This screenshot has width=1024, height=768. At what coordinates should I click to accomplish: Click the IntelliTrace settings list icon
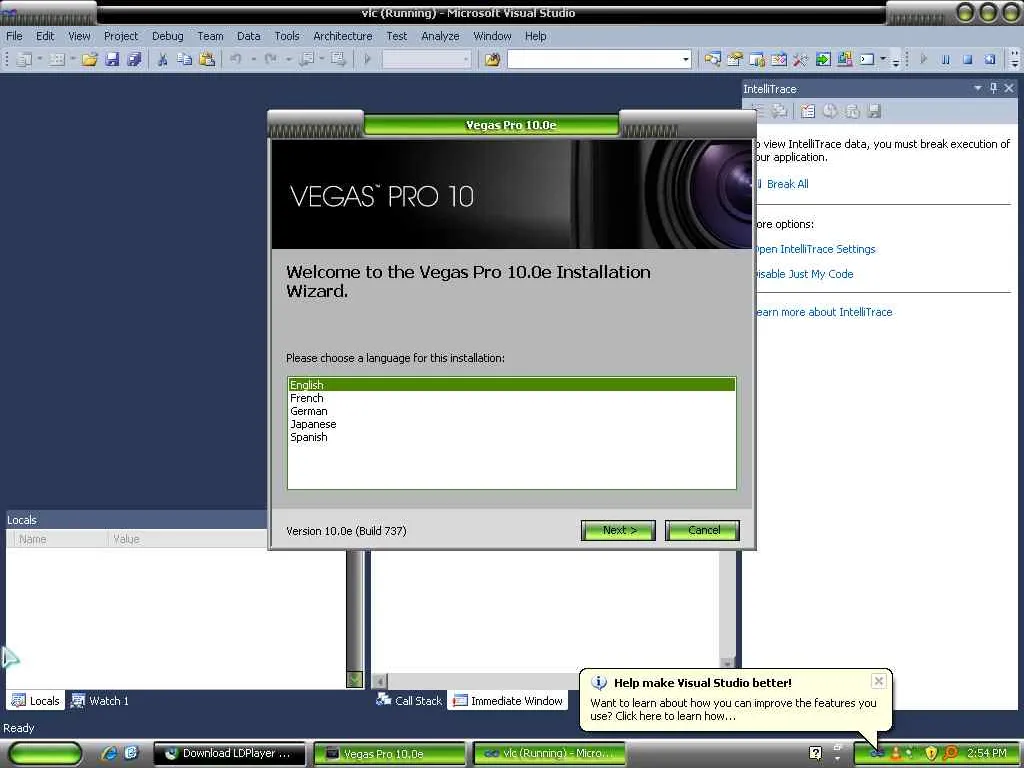click(808, 111)
